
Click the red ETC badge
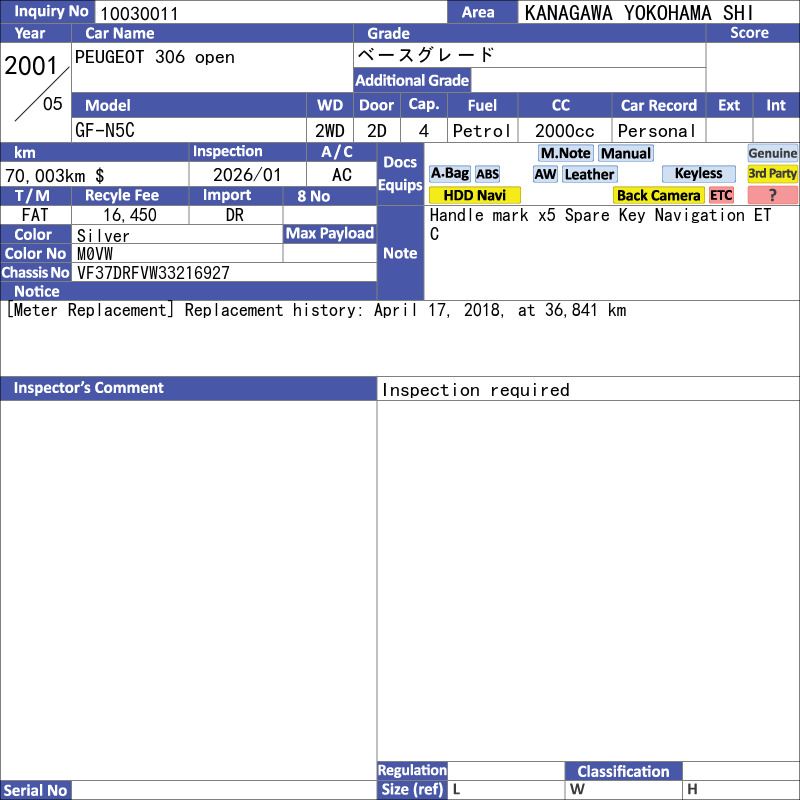click(721, 195)
